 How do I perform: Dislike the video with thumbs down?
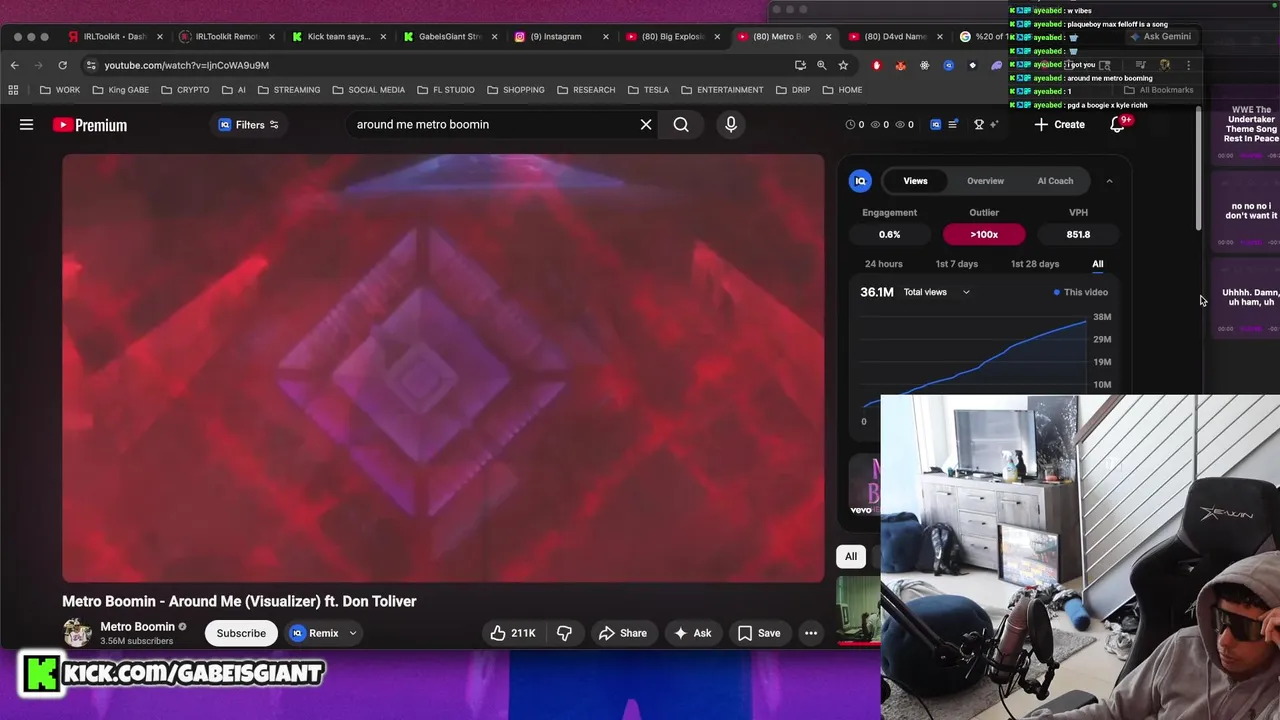click(564, 633)
